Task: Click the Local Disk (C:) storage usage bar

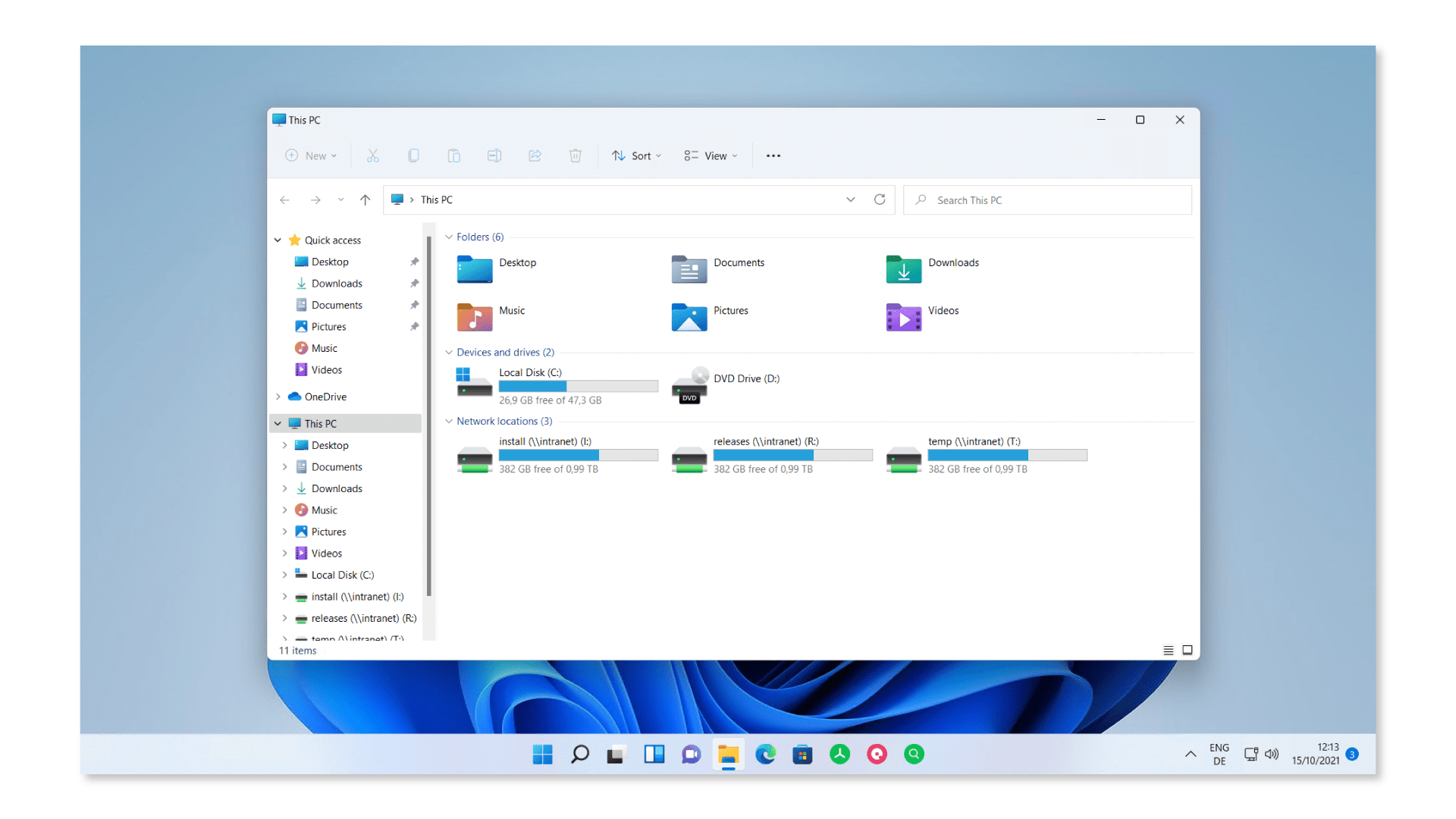Action: (x=578, y=386)
